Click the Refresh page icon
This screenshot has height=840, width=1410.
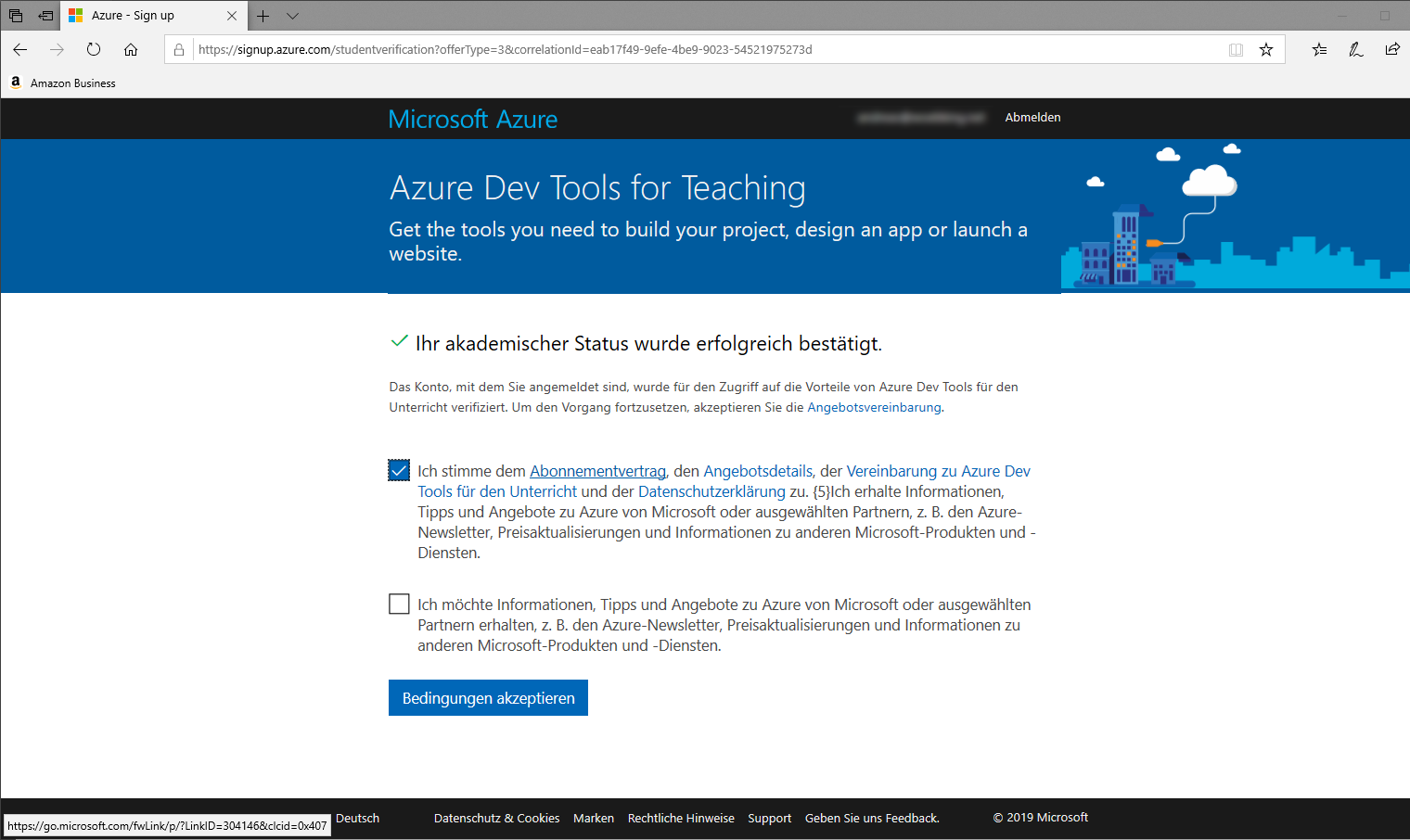94,50
